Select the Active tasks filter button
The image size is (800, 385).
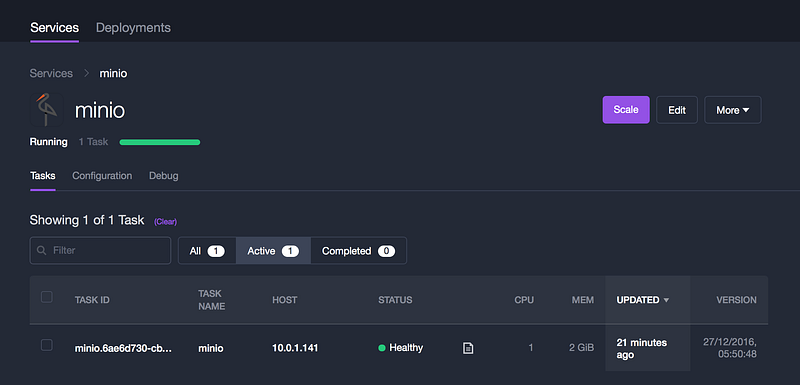(273, 250)
